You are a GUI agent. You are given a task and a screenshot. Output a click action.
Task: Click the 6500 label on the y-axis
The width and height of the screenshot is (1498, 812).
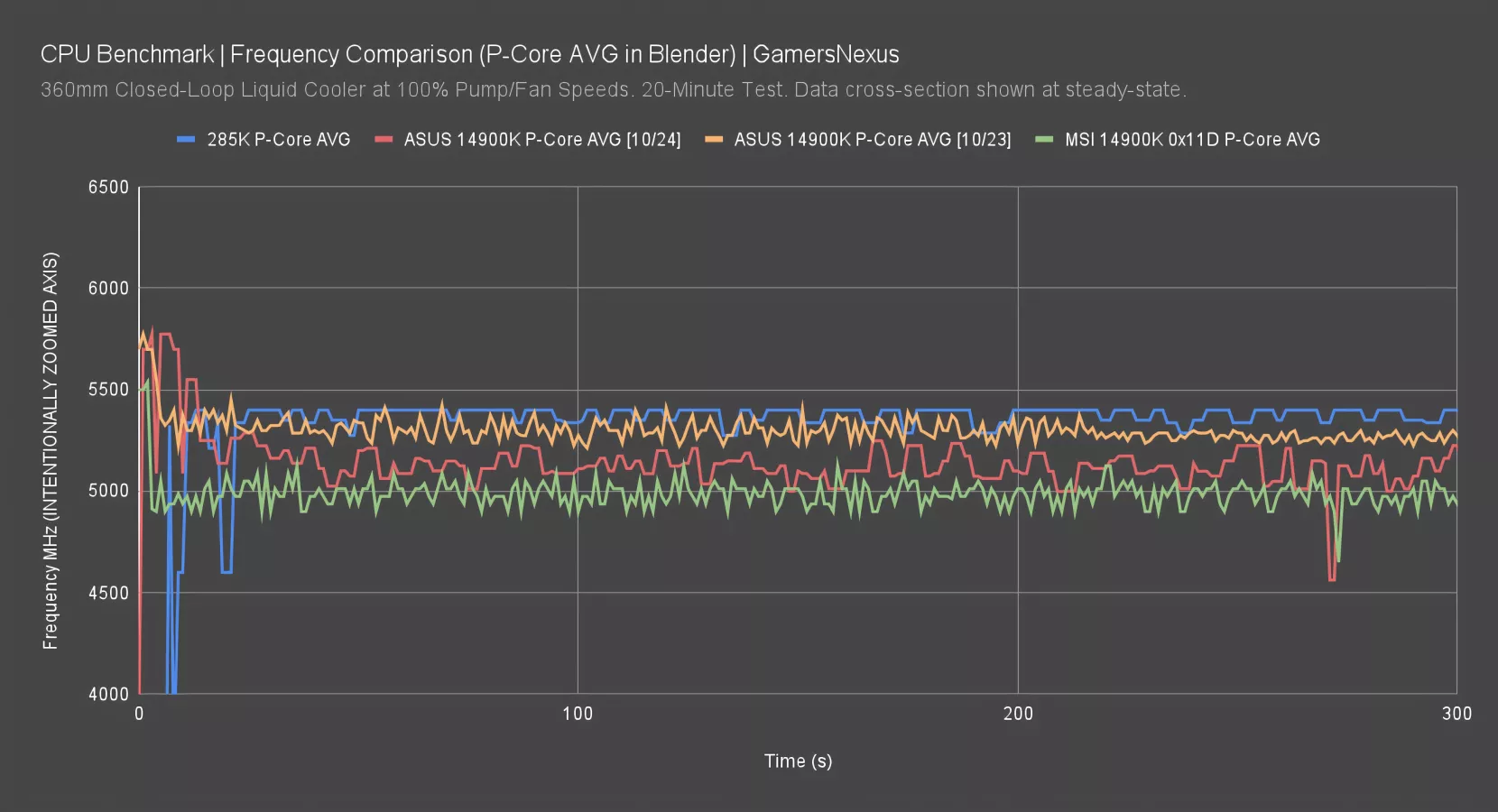pos(108,188)
